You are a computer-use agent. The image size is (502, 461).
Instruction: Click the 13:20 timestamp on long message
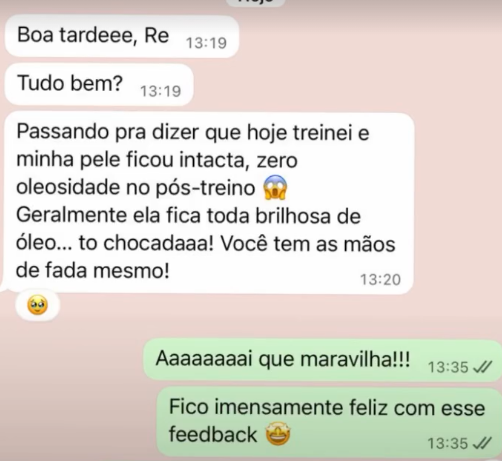[380, 279]
